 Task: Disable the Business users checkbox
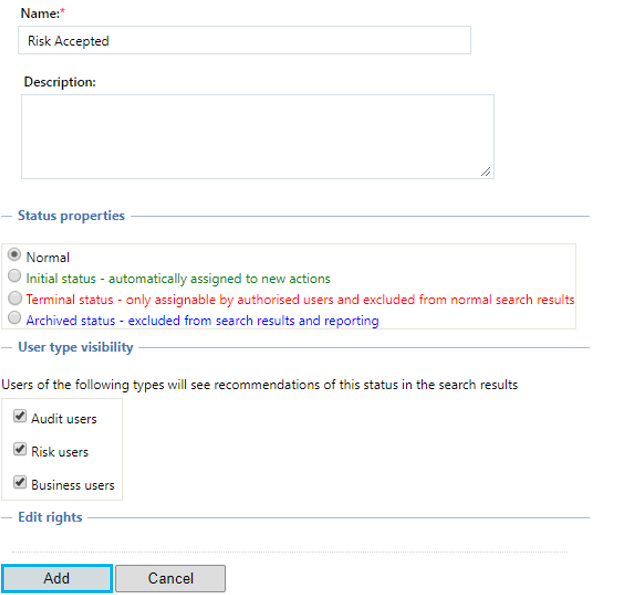pos(20,482)
